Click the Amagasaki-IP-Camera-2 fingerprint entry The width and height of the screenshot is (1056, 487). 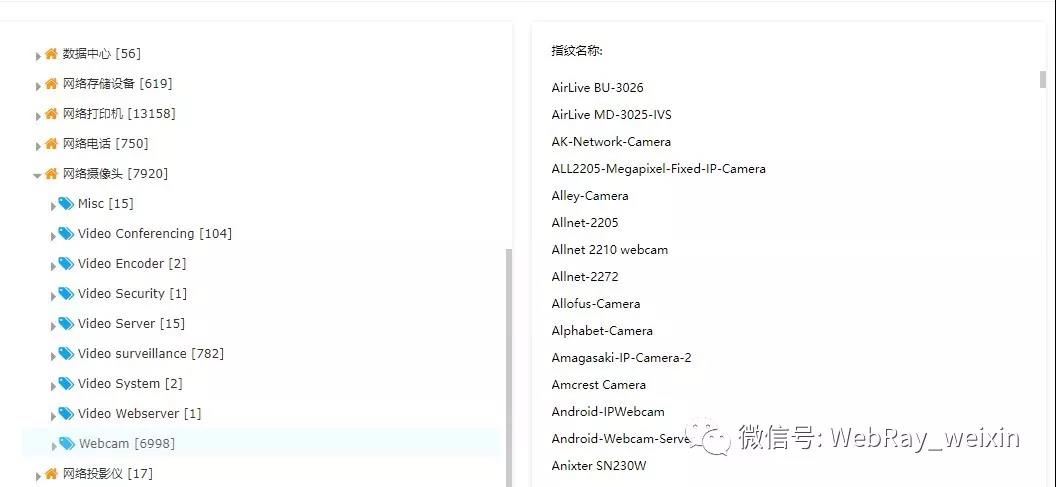(621, 358)
